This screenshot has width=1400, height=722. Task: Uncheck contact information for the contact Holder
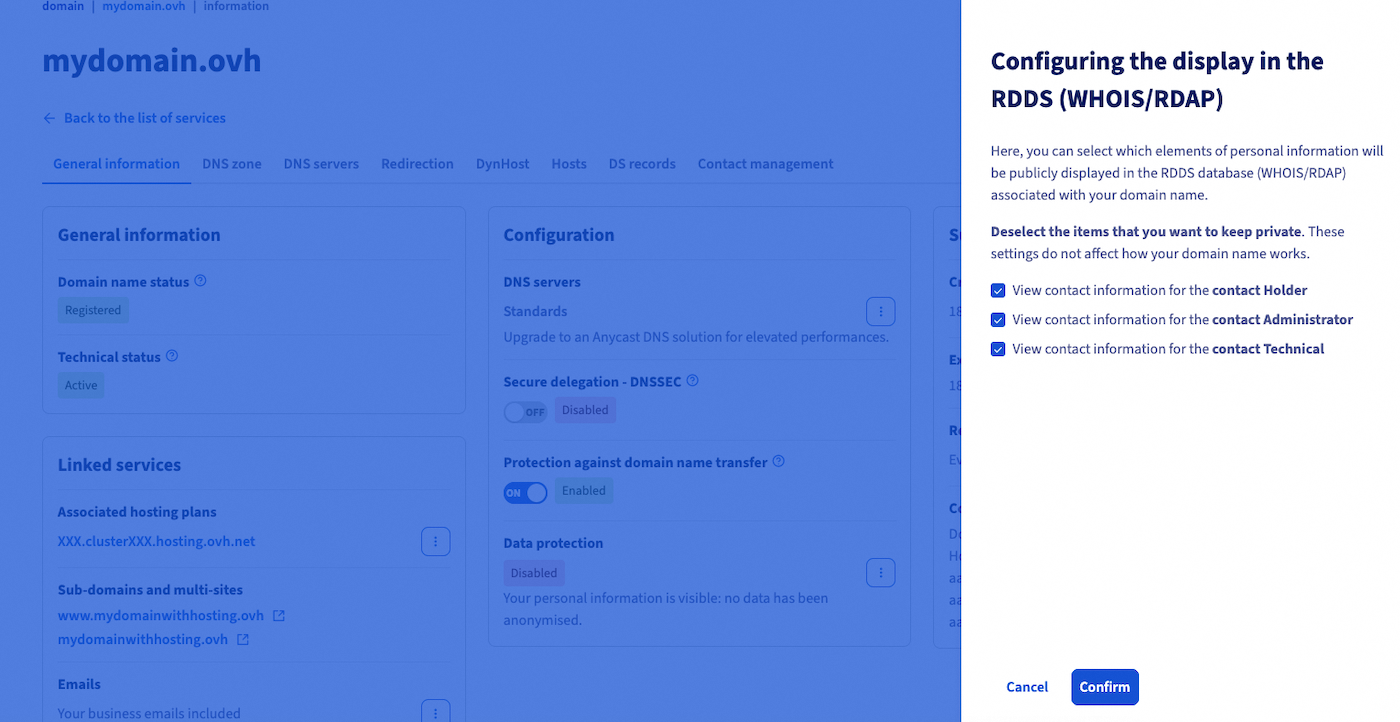pos(997,290)
